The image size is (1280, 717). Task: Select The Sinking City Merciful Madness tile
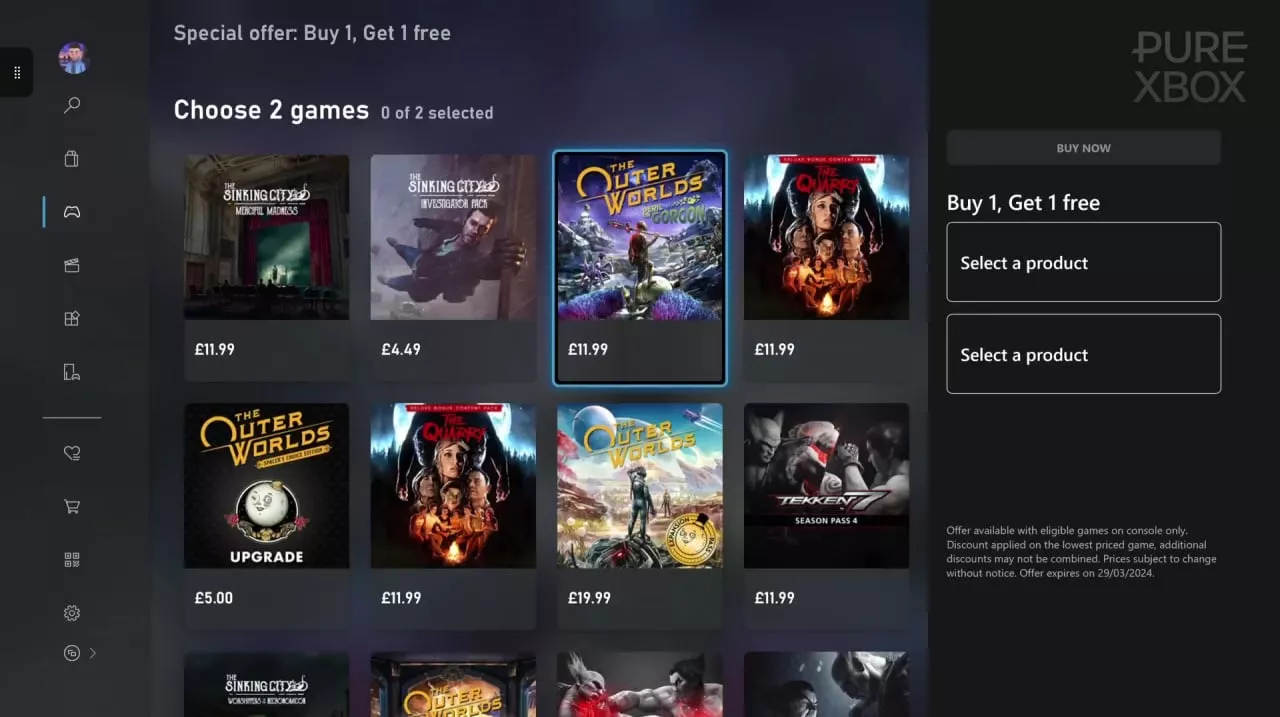(x=267, y=267)
